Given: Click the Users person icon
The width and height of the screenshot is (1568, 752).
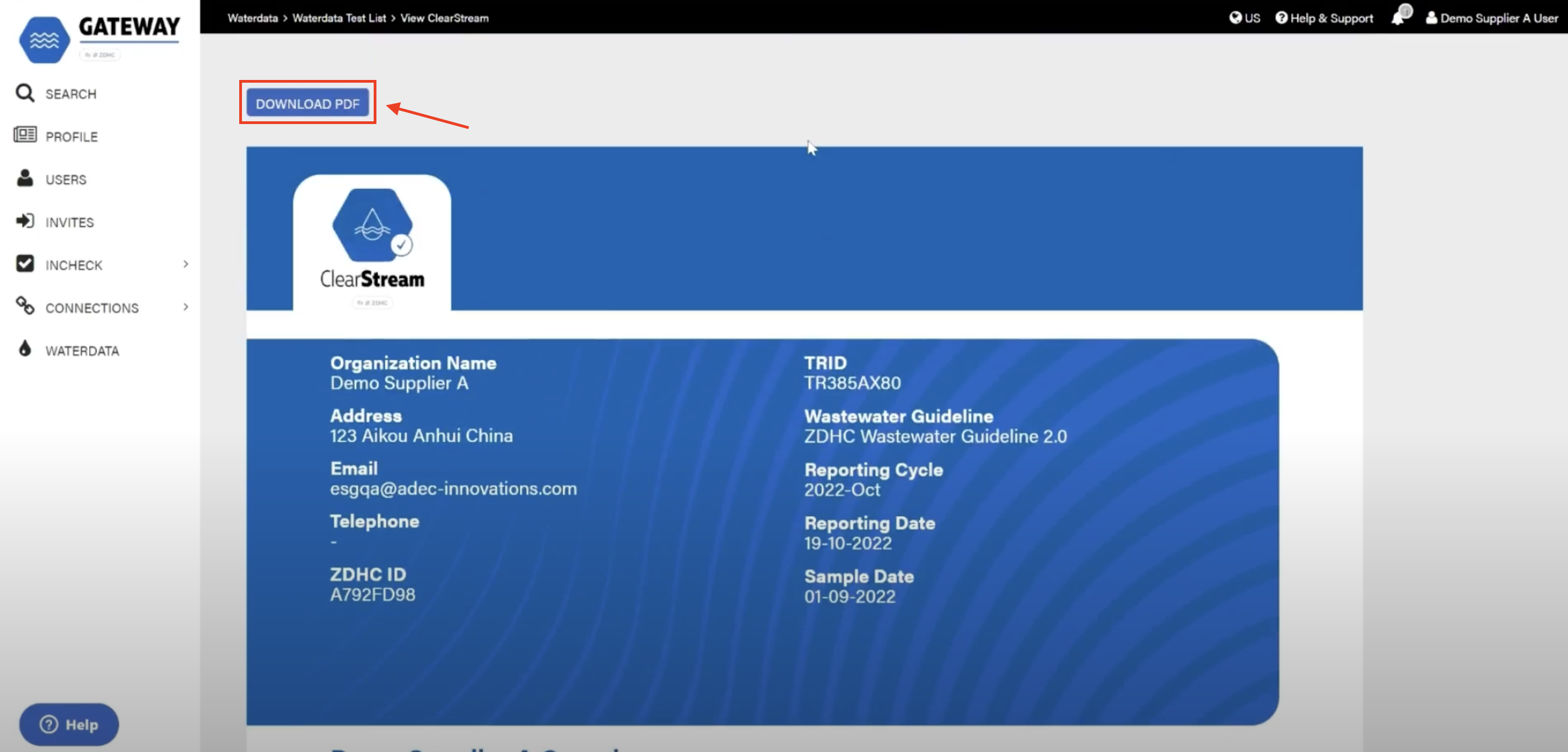Looking at the screenshot, I should [25, 178].
